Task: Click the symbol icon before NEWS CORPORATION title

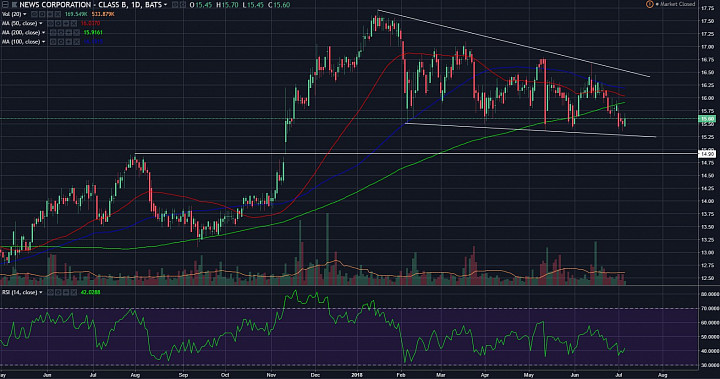Action: tap(15, 5)
